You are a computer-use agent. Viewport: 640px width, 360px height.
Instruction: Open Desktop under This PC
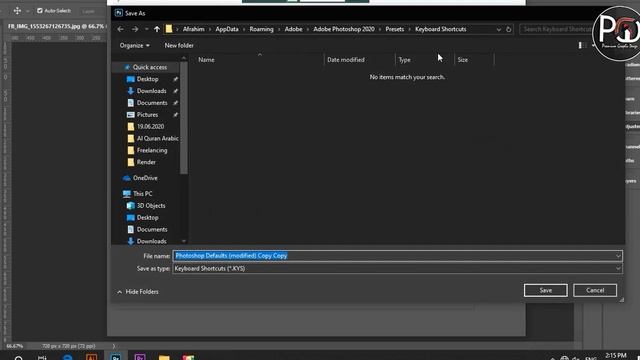pos(147,218)
